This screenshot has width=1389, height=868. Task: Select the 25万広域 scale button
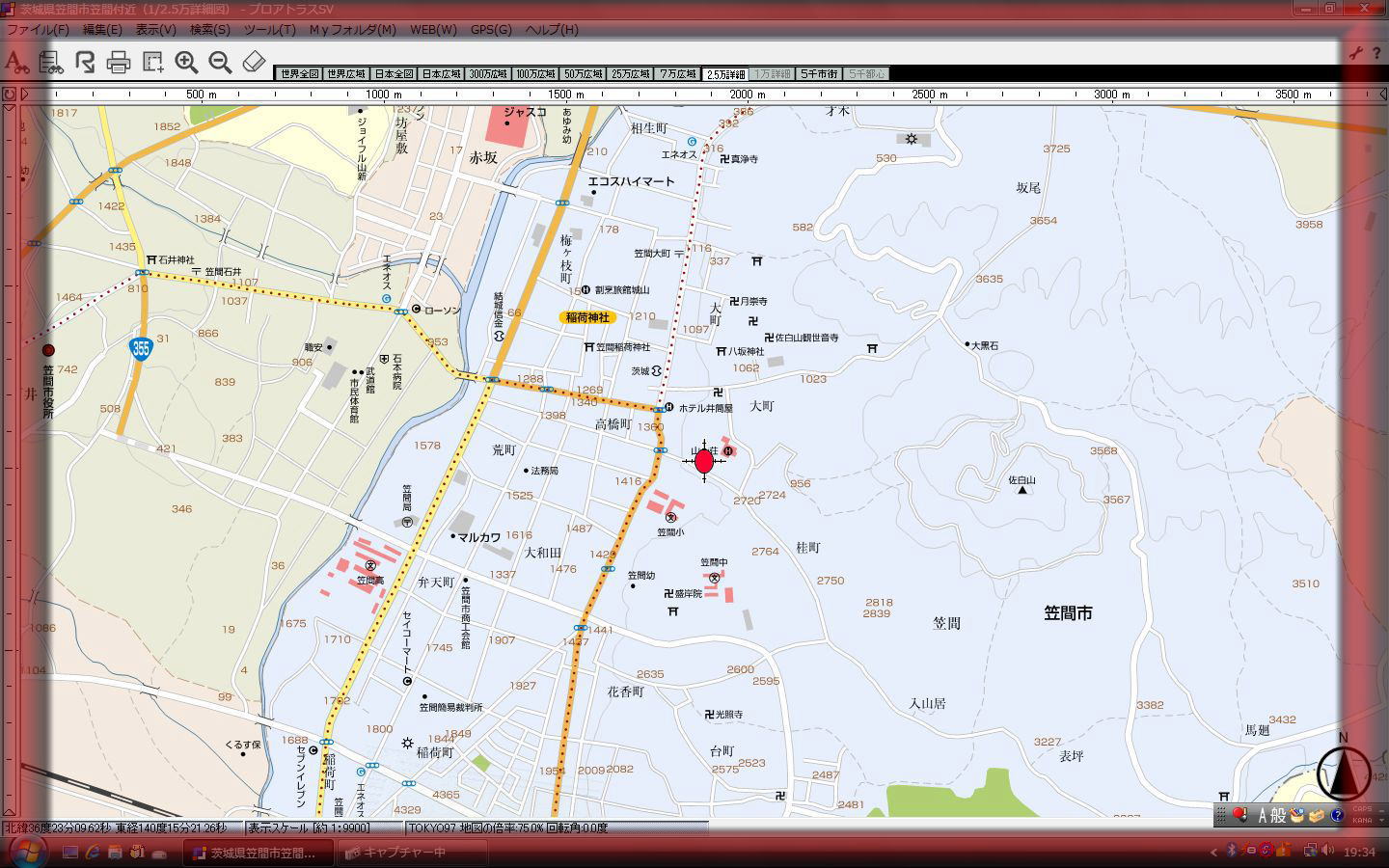coord(630,74)
